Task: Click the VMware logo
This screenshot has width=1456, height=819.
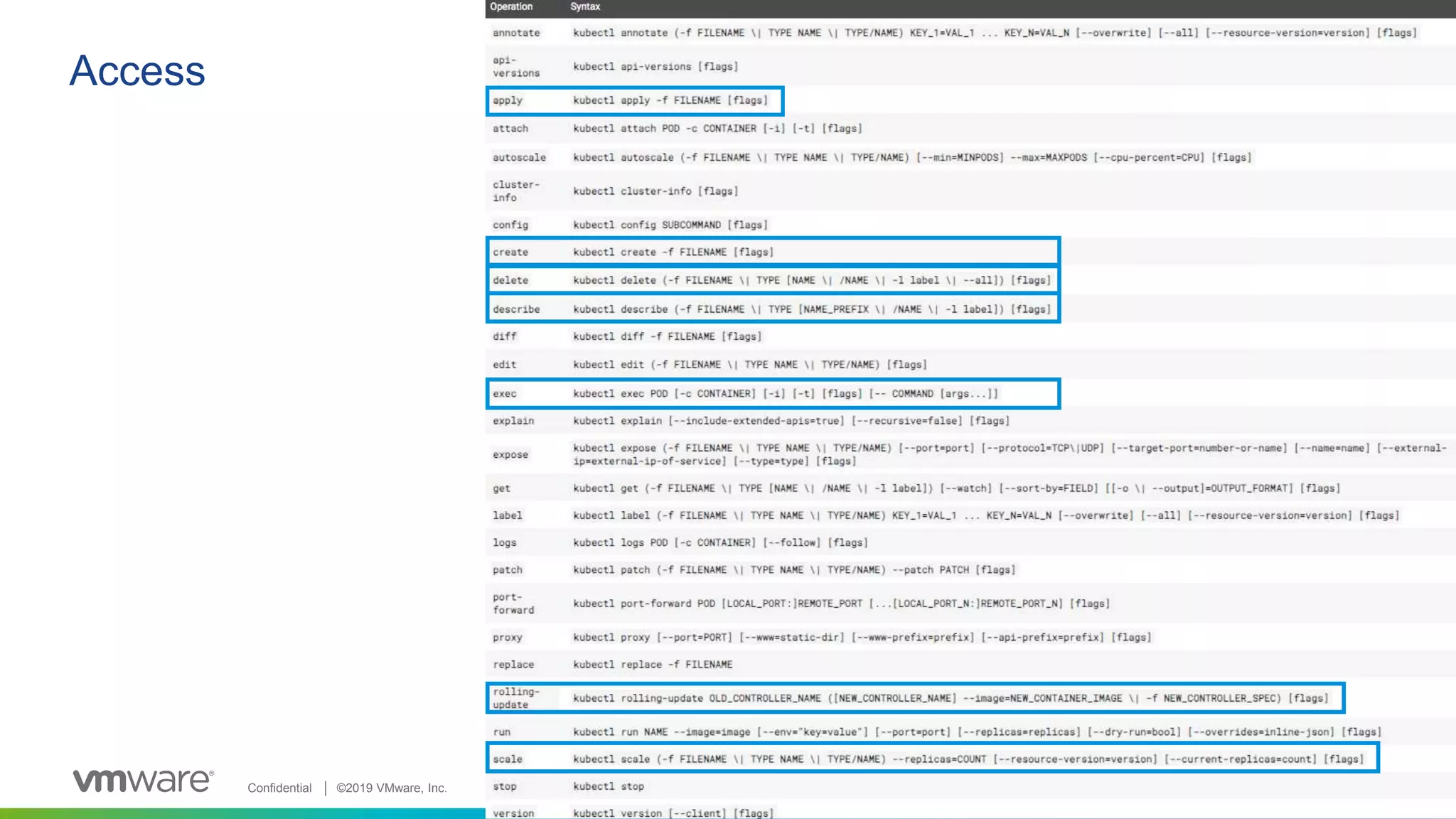Action: point(143,780)
